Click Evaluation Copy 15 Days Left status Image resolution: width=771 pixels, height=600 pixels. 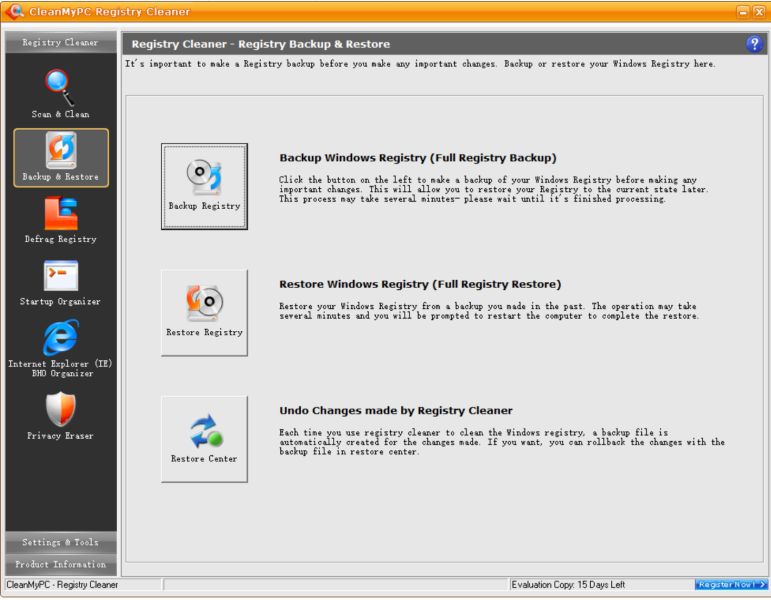pos(568,584)
